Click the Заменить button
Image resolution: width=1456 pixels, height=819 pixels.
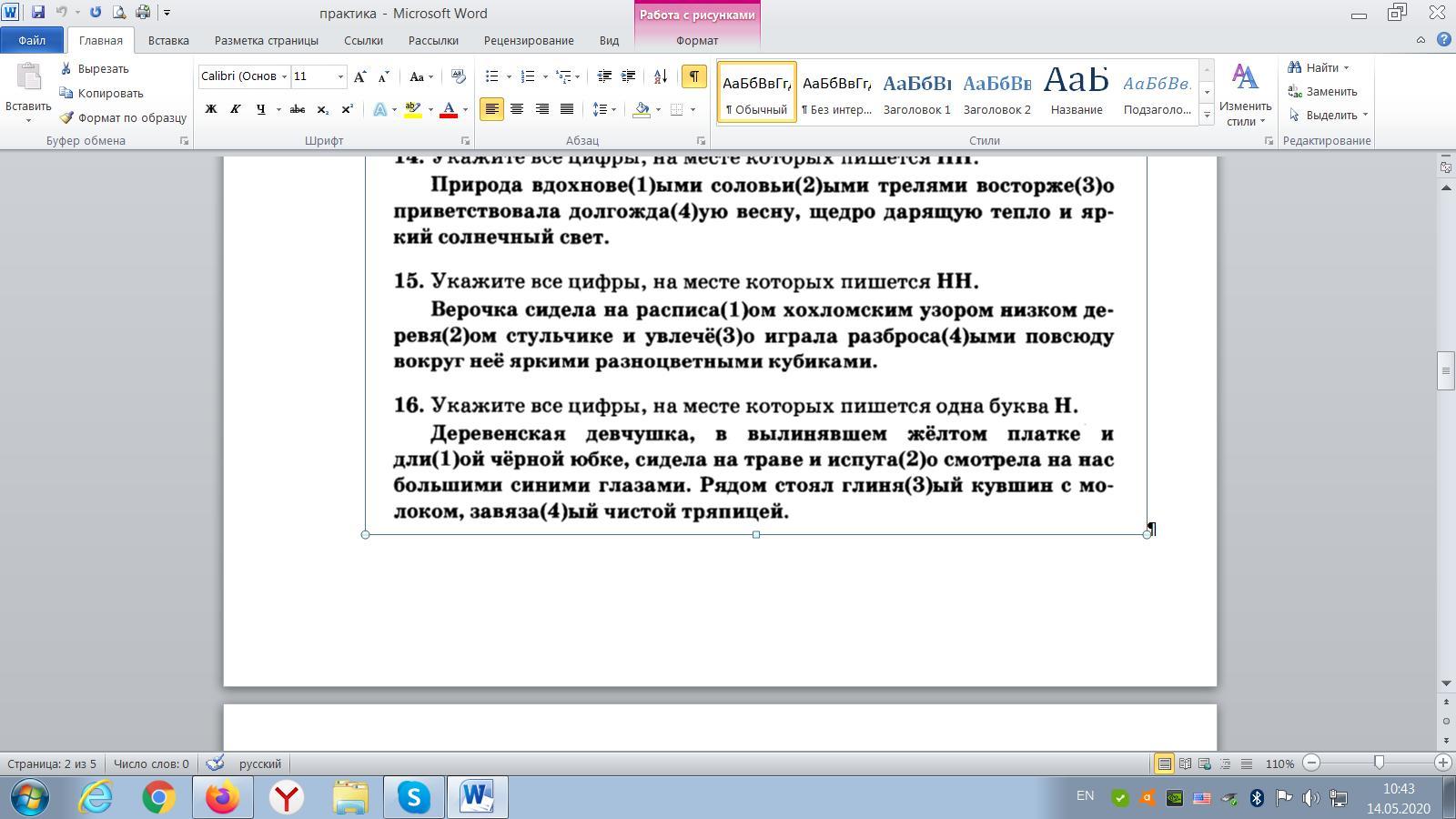coord(1322,91)
